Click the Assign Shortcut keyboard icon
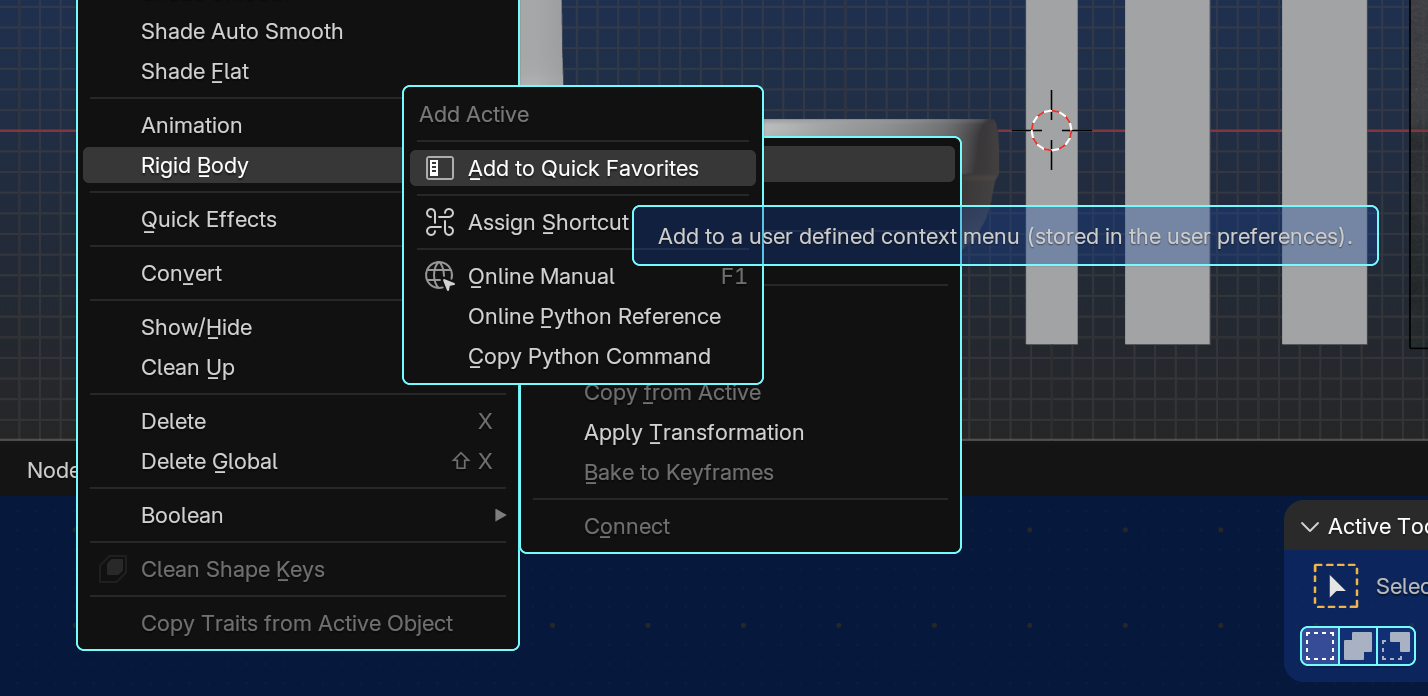Viewport: 1428px width, 696px height. click(440, 222)
